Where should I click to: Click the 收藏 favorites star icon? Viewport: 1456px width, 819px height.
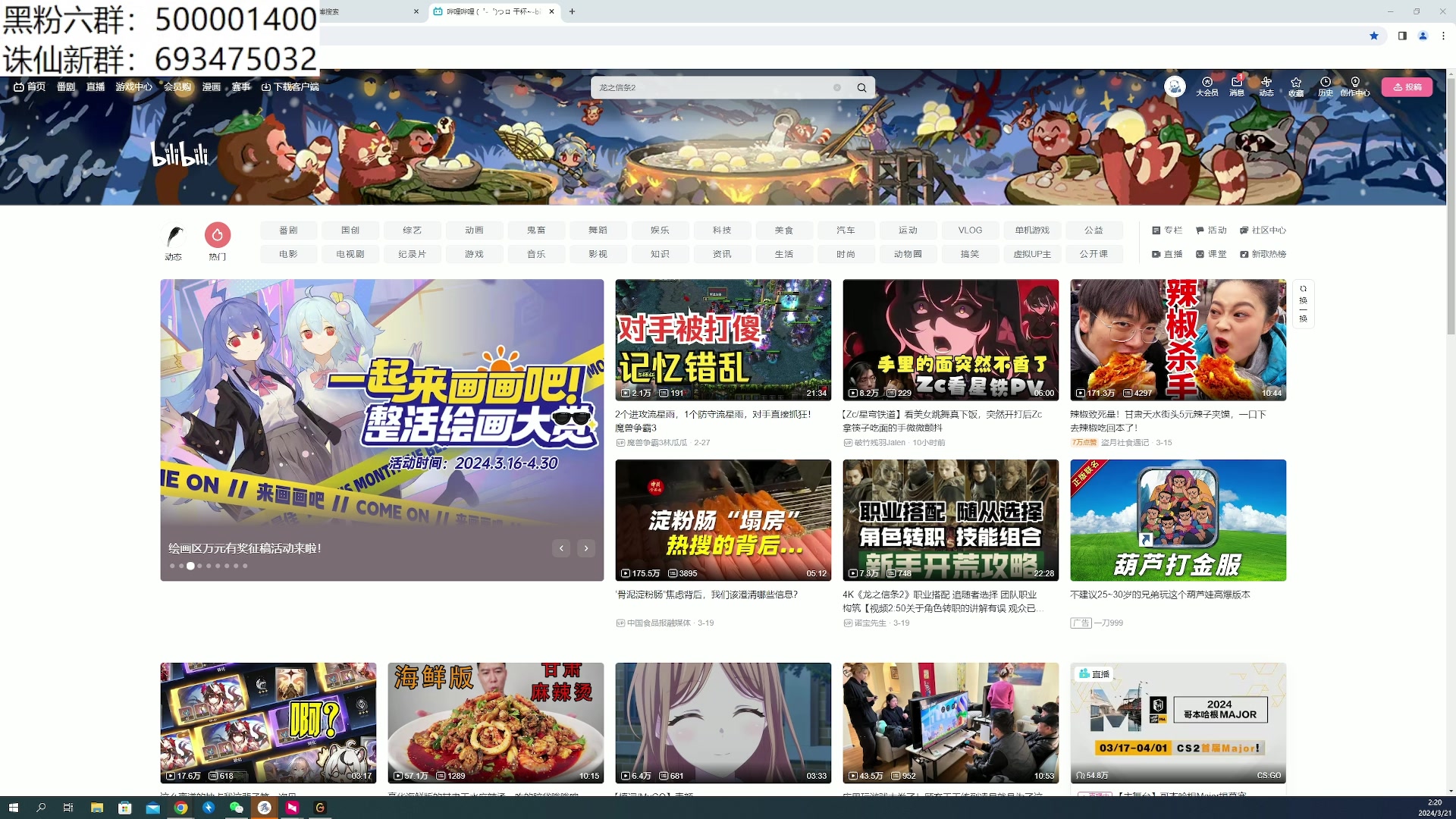1295,86
